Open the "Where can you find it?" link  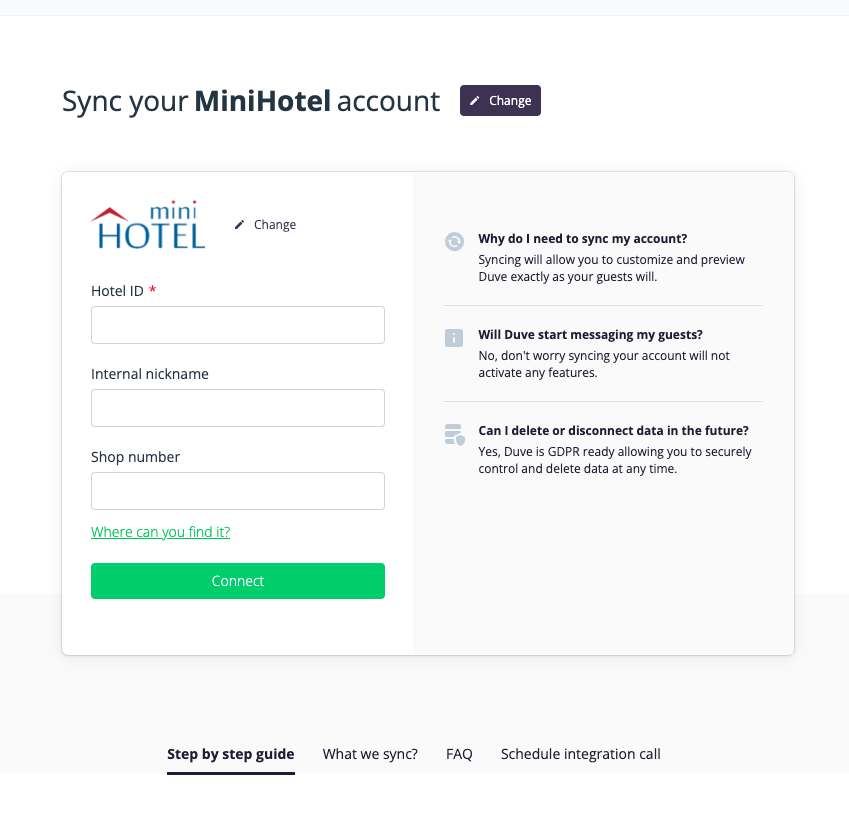[160, 532]
